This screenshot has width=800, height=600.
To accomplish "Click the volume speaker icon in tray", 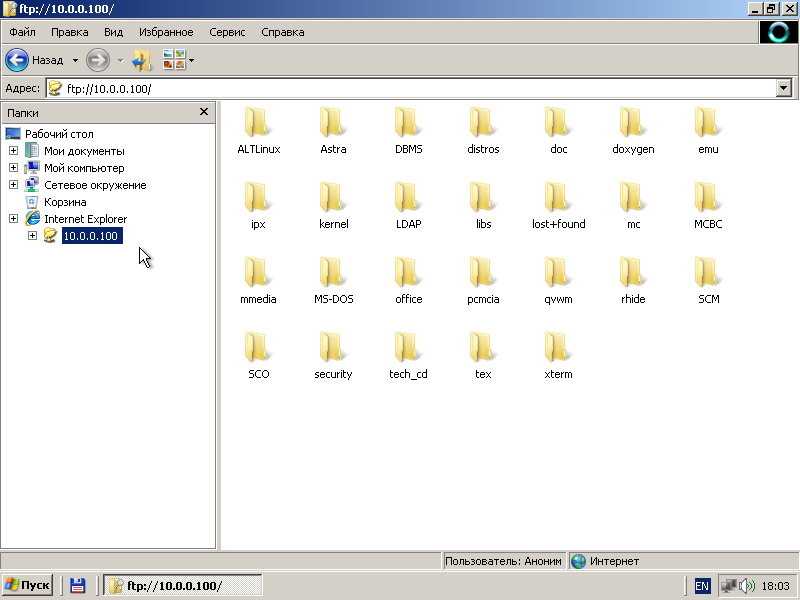I will click(x=746, y=586).
